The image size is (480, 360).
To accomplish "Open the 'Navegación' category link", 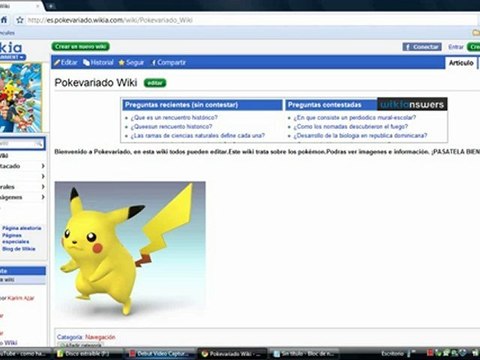I will [x=100, y=337].
